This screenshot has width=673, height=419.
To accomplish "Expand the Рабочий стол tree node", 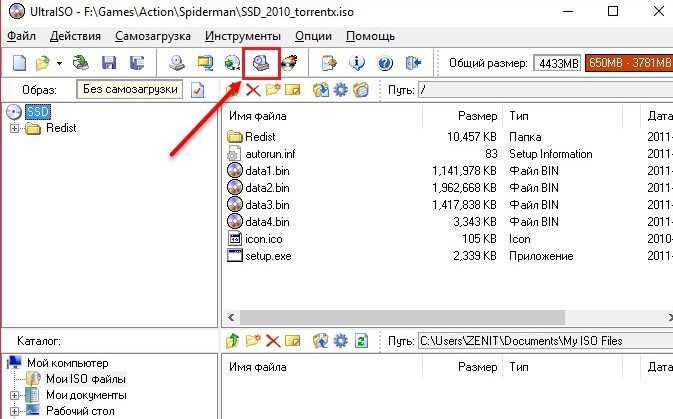I will 15,411.
